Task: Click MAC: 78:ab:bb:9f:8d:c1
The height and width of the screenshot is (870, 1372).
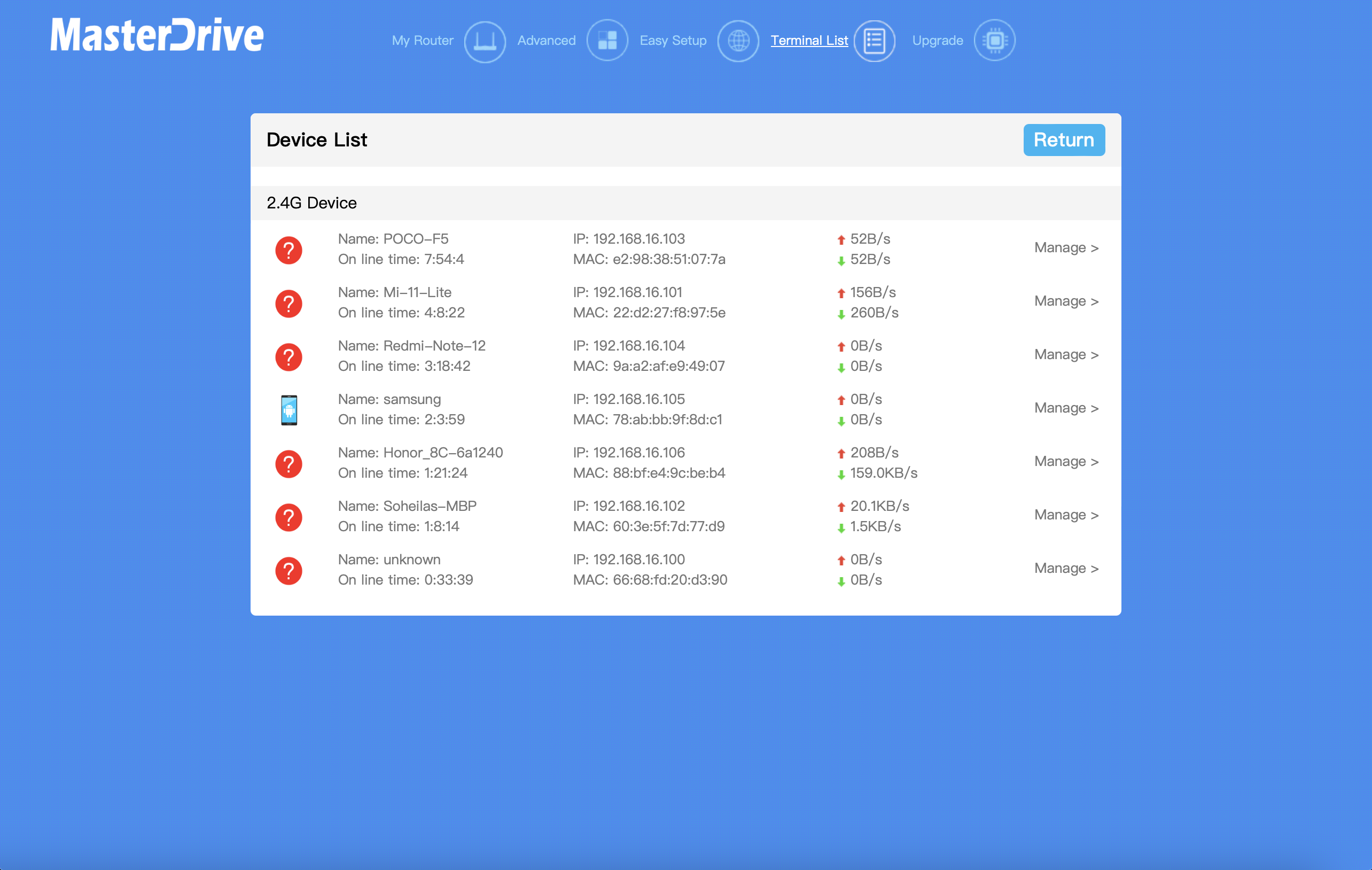Action: point(647,420)
